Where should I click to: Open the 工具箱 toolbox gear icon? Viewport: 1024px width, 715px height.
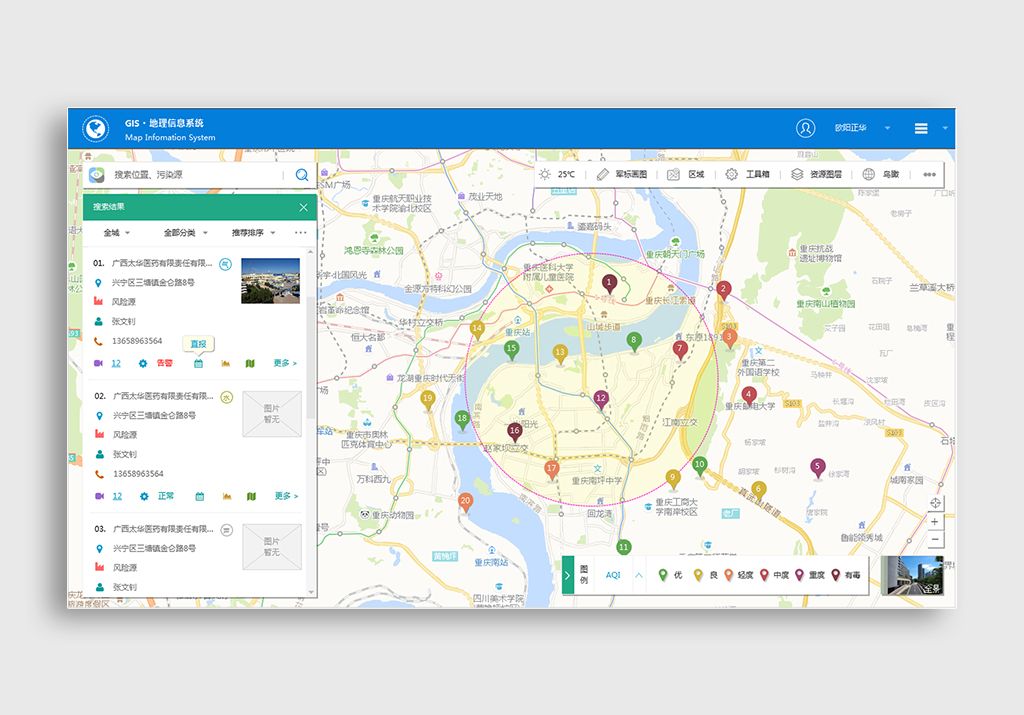(732, 174)
